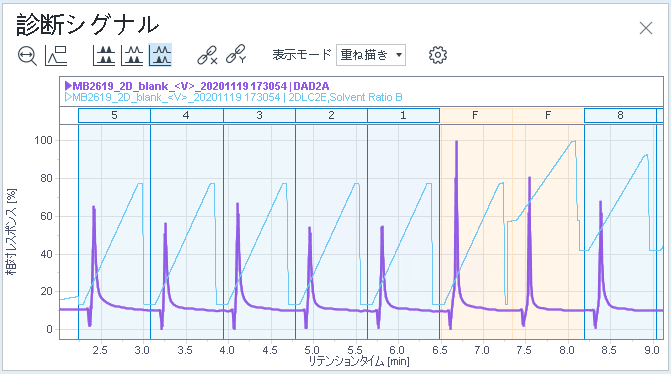Select the first orange F segment header

[476, 116]
